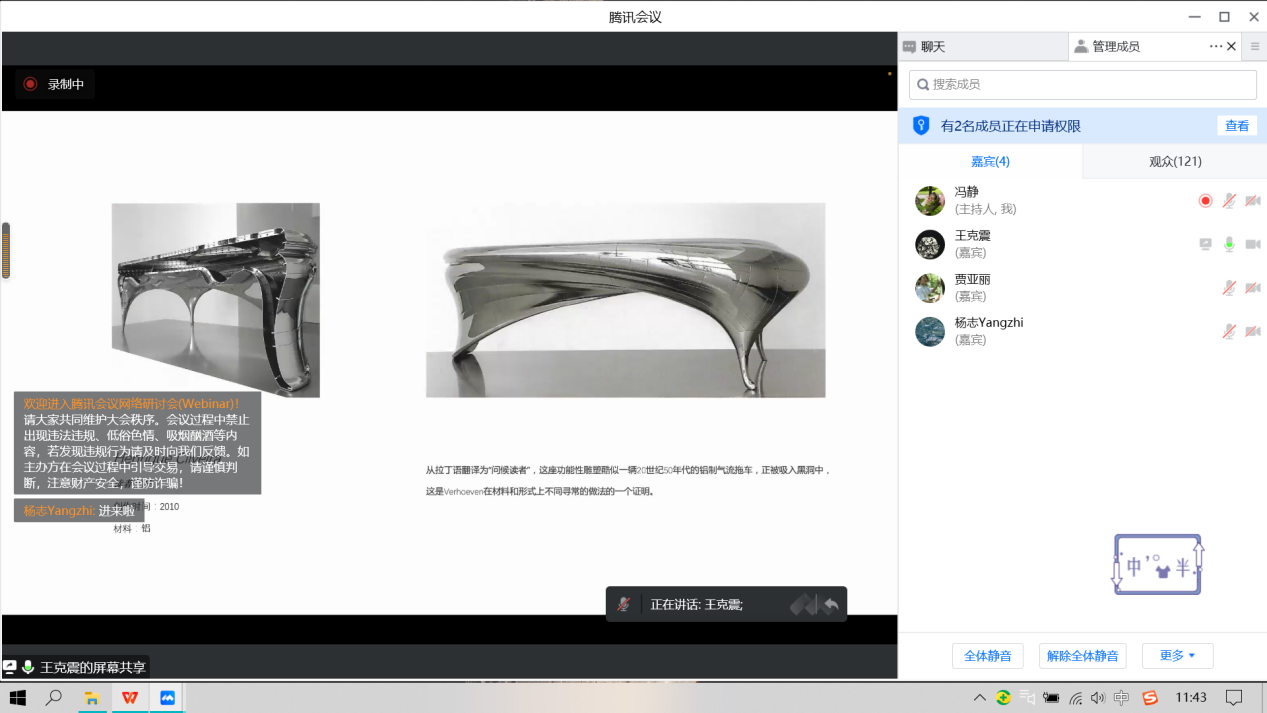1267x713 pixels.
Task: Click 查看 to review permission requests
Action: pyautogui.click(x=1237, y=126)
